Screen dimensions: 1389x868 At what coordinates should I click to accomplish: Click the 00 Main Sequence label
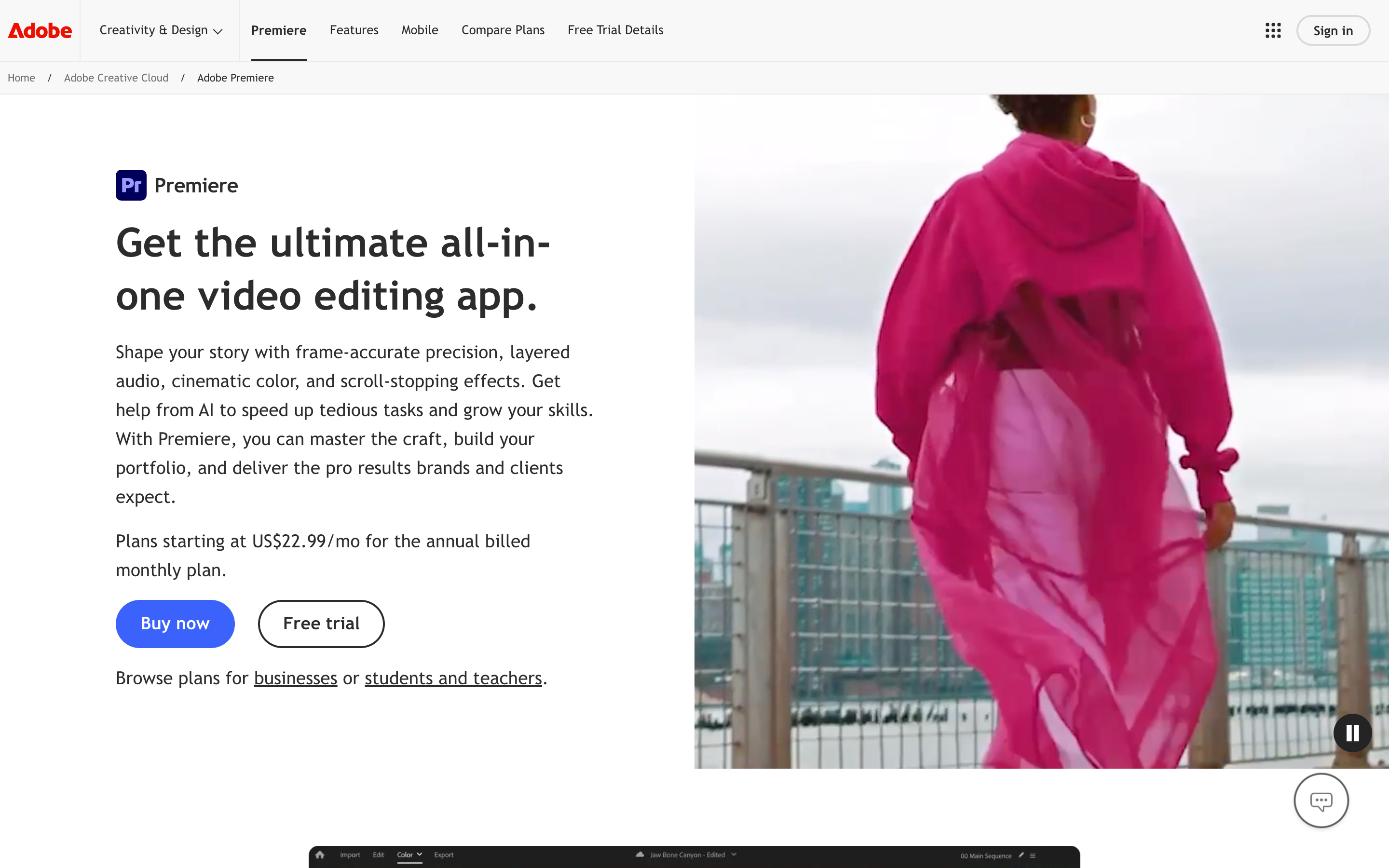pos(985,855)
